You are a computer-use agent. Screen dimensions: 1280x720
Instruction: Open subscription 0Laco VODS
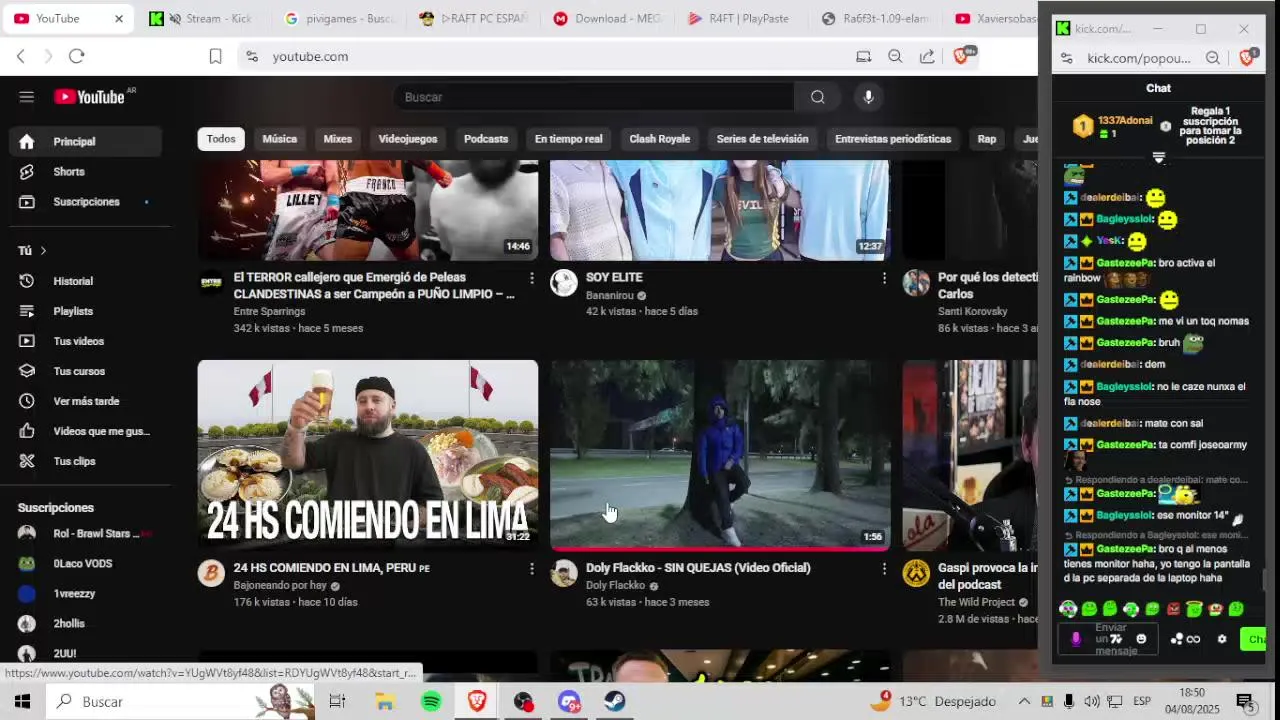coord(85,563)
